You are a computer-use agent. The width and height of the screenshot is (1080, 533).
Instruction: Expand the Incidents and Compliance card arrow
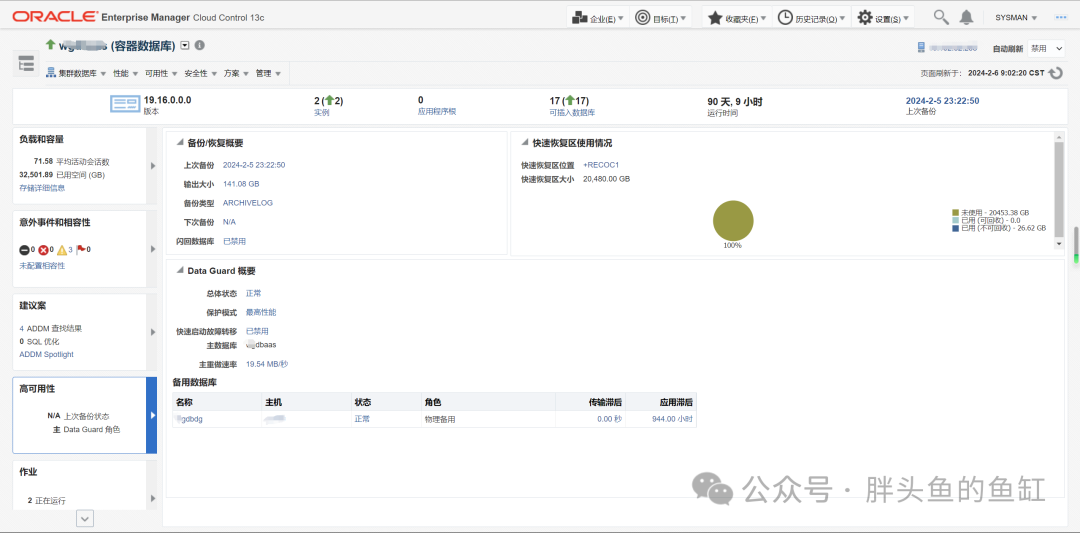coord(153,249)
